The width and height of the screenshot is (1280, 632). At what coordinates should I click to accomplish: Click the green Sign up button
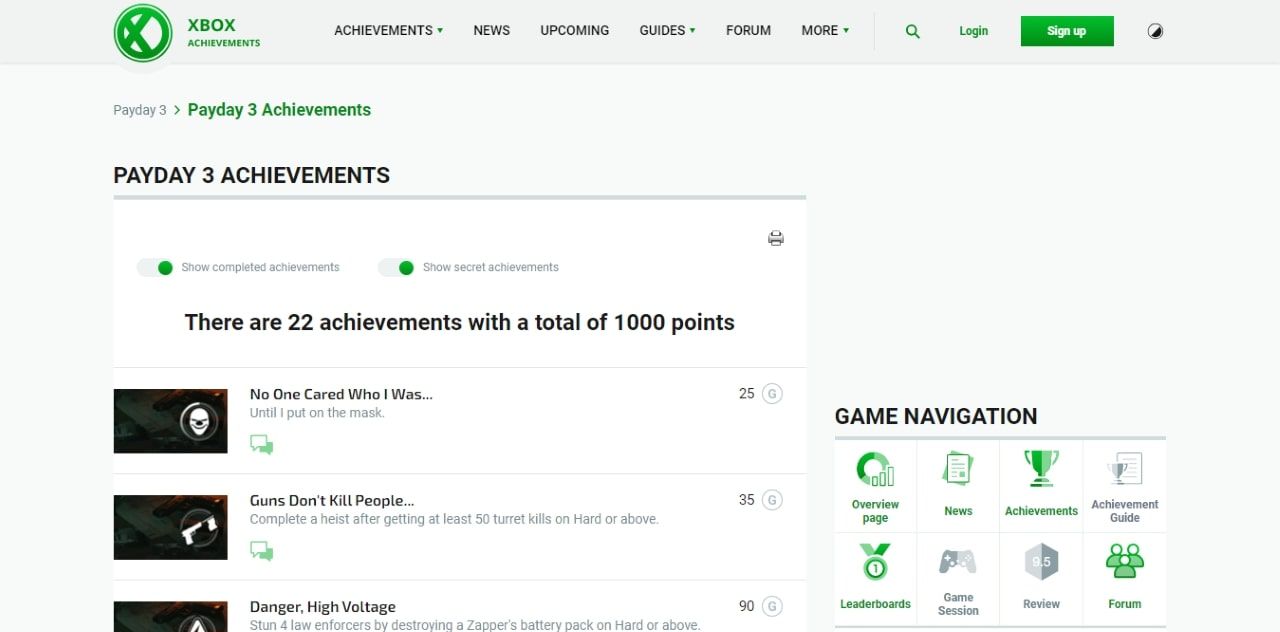click(1066, 31)
